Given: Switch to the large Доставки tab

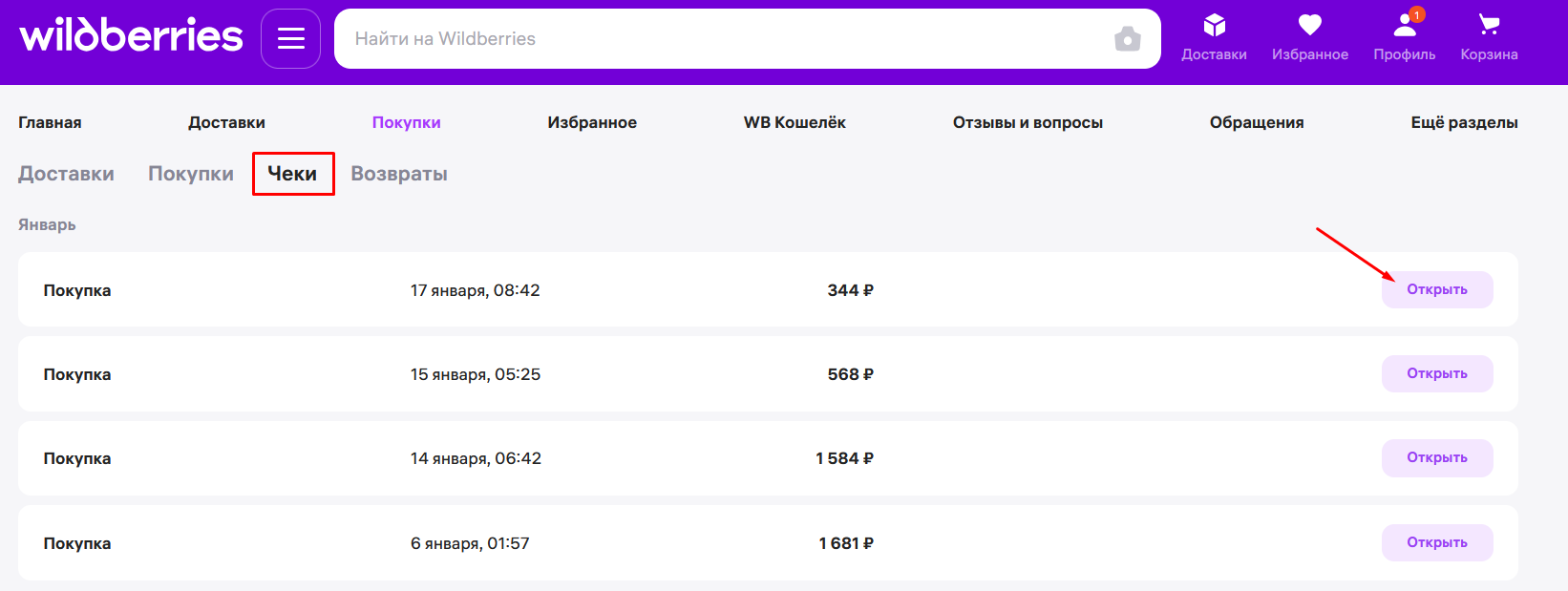Looking at the screenshot, I should [x=66, y=174].
